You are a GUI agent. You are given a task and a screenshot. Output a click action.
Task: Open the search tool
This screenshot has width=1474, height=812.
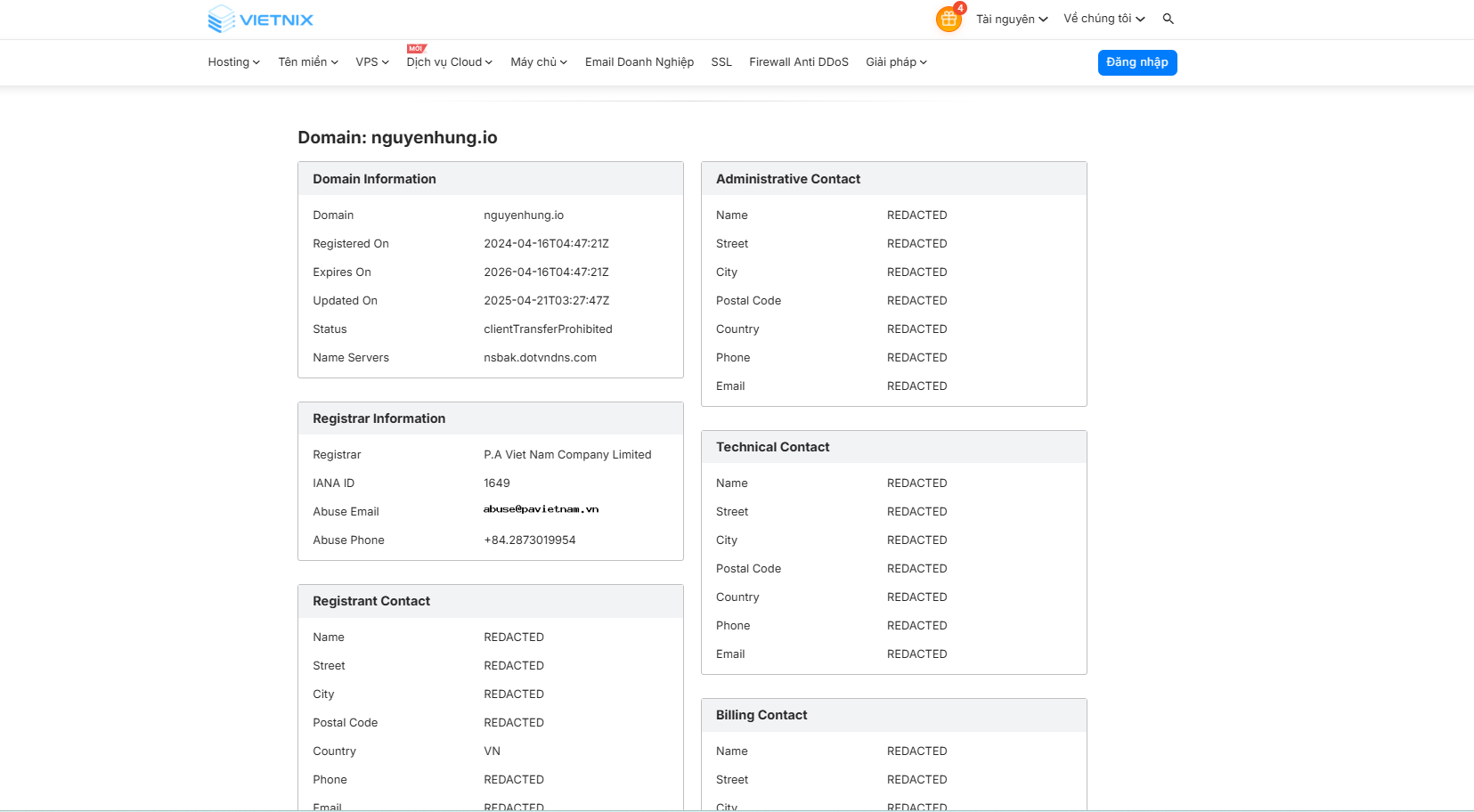[1169, 18]
